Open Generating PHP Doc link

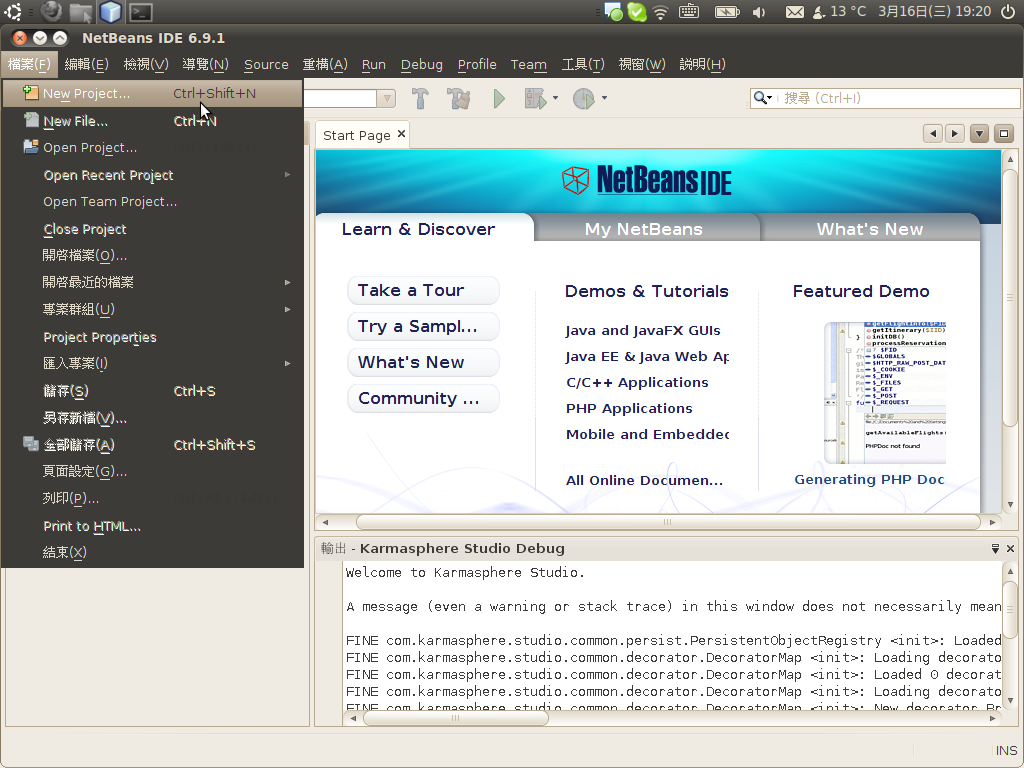click(x=869, y=479)
